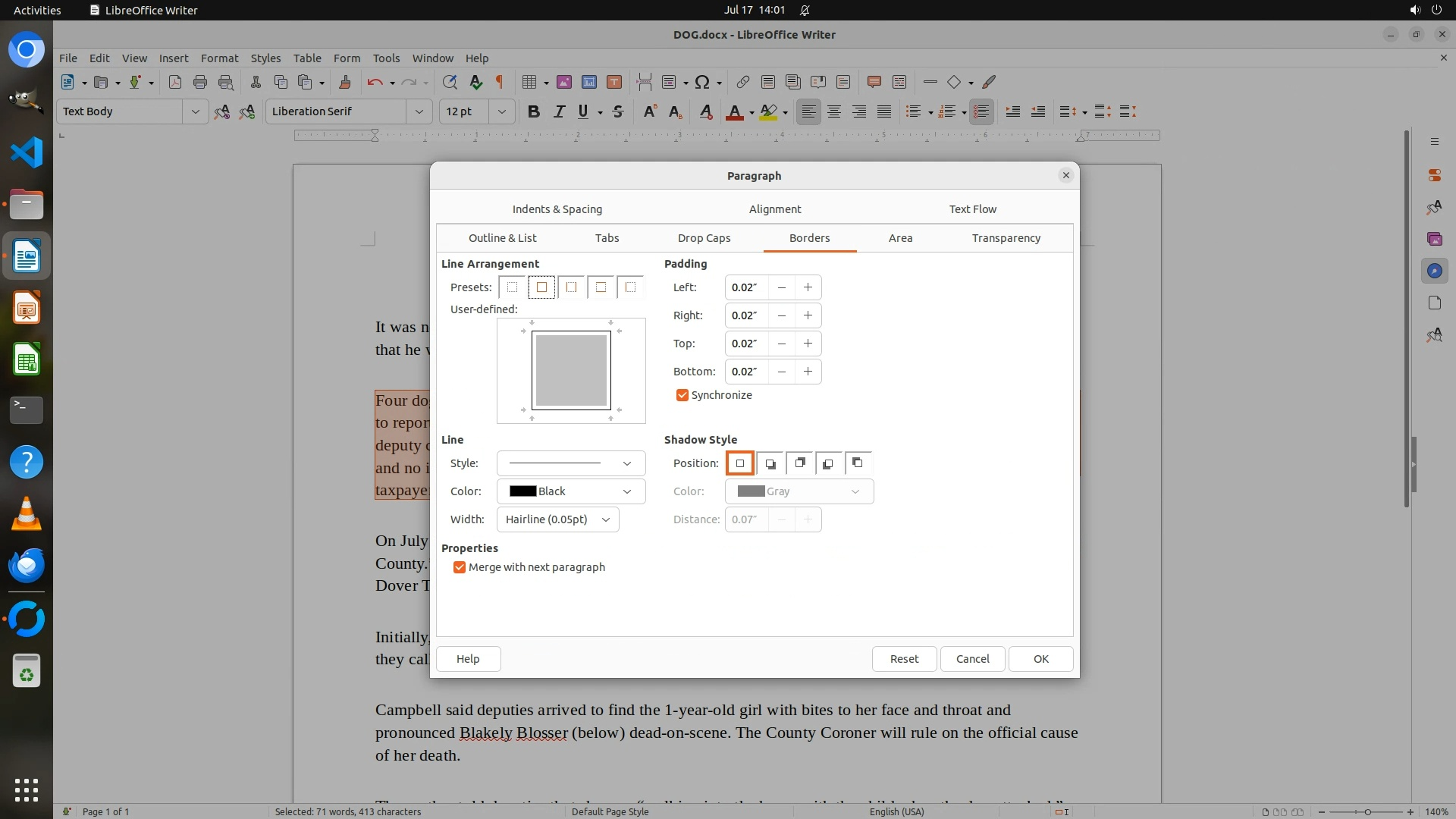1456x819 pixels.
Task: Choose bottom-right shadow position icon
Action: pyautogui.click(x=770, y=463)
